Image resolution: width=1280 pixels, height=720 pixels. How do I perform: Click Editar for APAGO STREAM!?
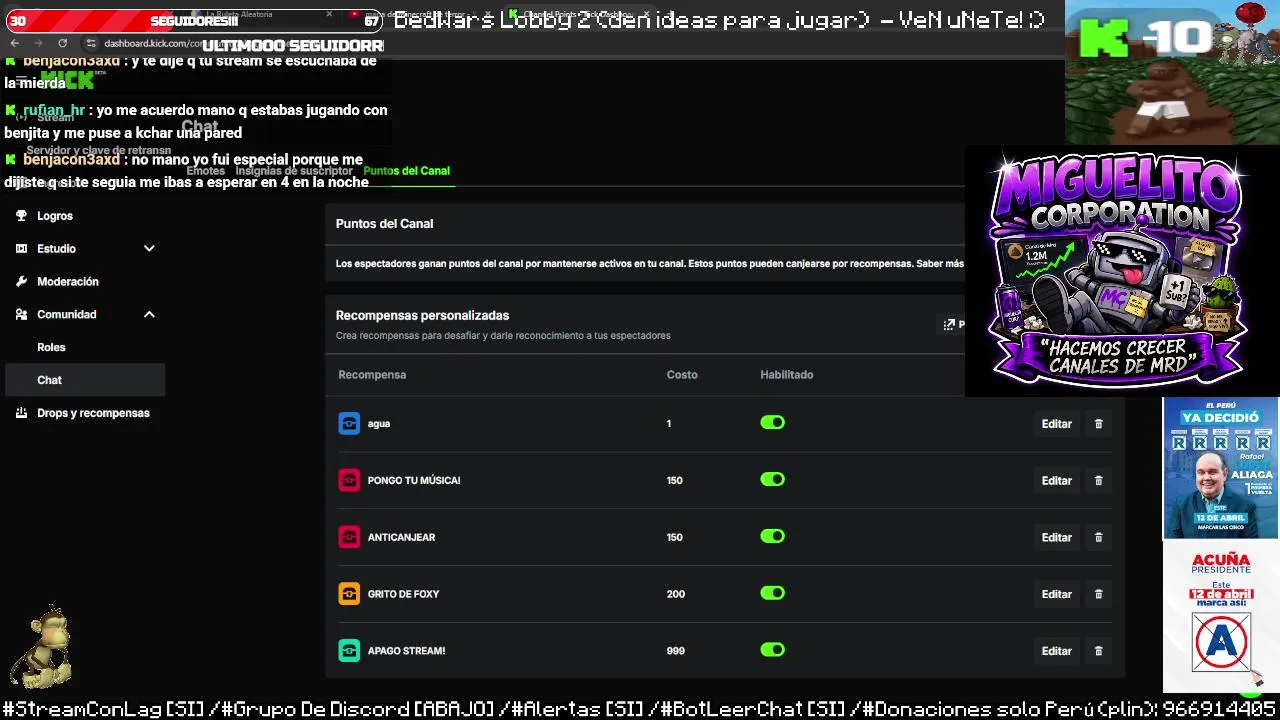click(1056, 651)
